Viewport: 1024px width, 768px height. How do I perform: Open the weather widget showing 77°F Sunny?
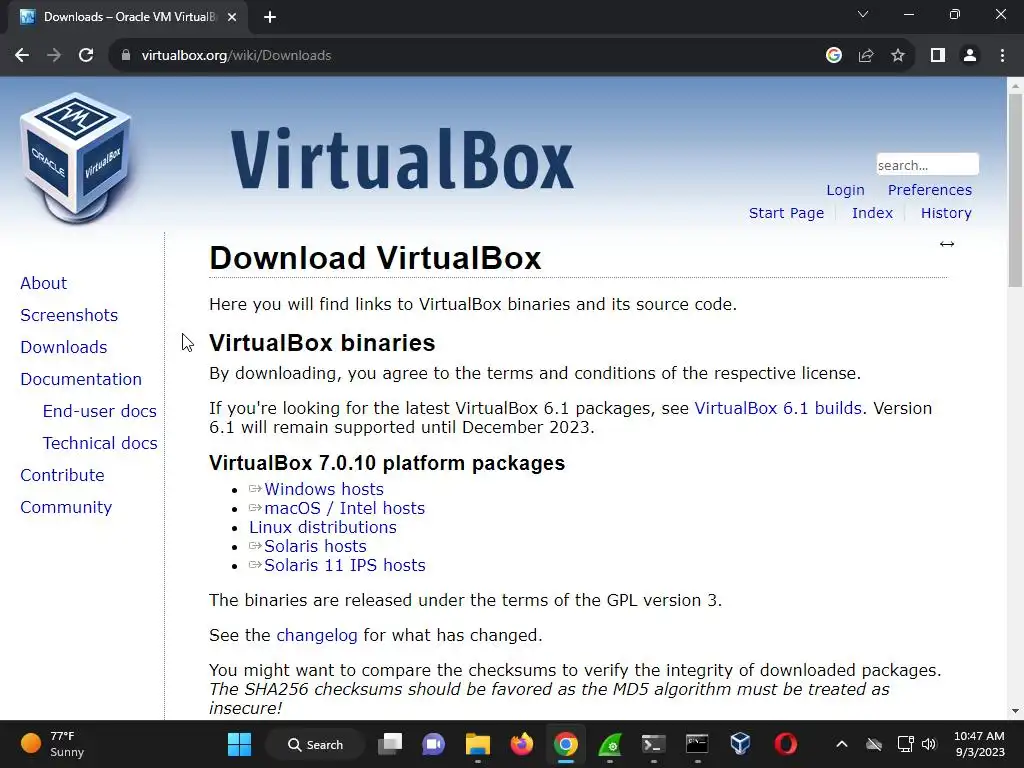click(x=54, y=744)
